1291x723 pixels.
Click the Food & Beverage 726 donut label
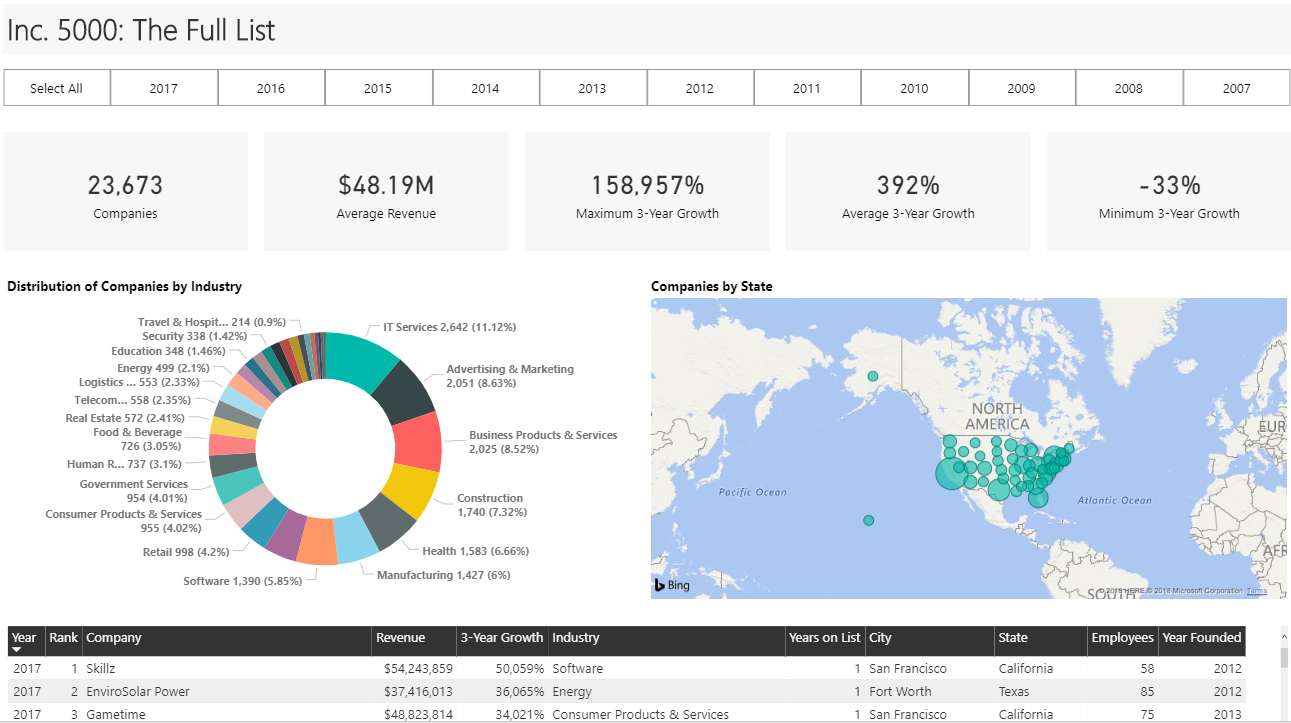click(138, 439)
